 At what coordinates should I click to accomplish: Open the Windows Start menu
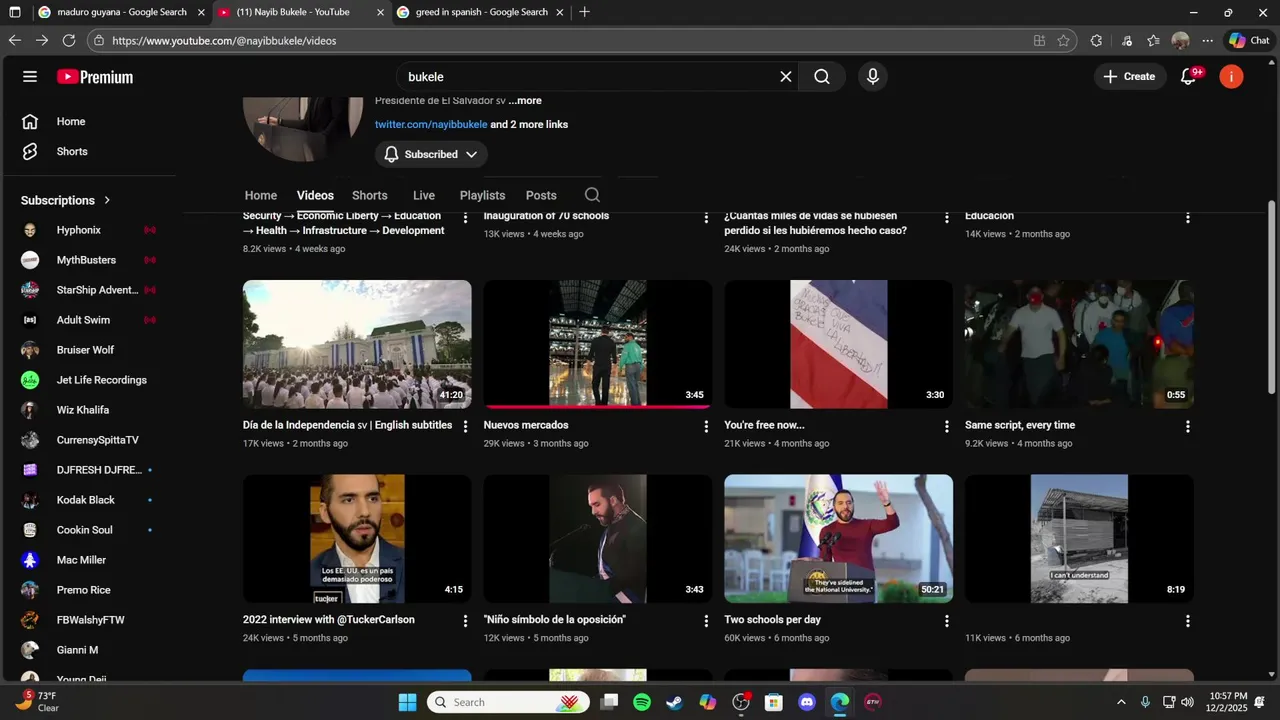point(407,702)
